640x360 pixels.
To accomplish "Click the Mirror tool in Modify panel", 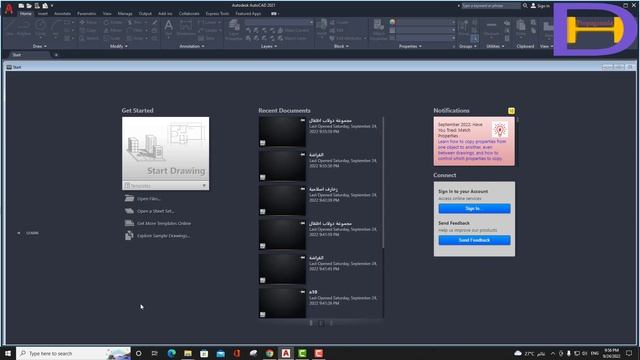I will [113, 30].
